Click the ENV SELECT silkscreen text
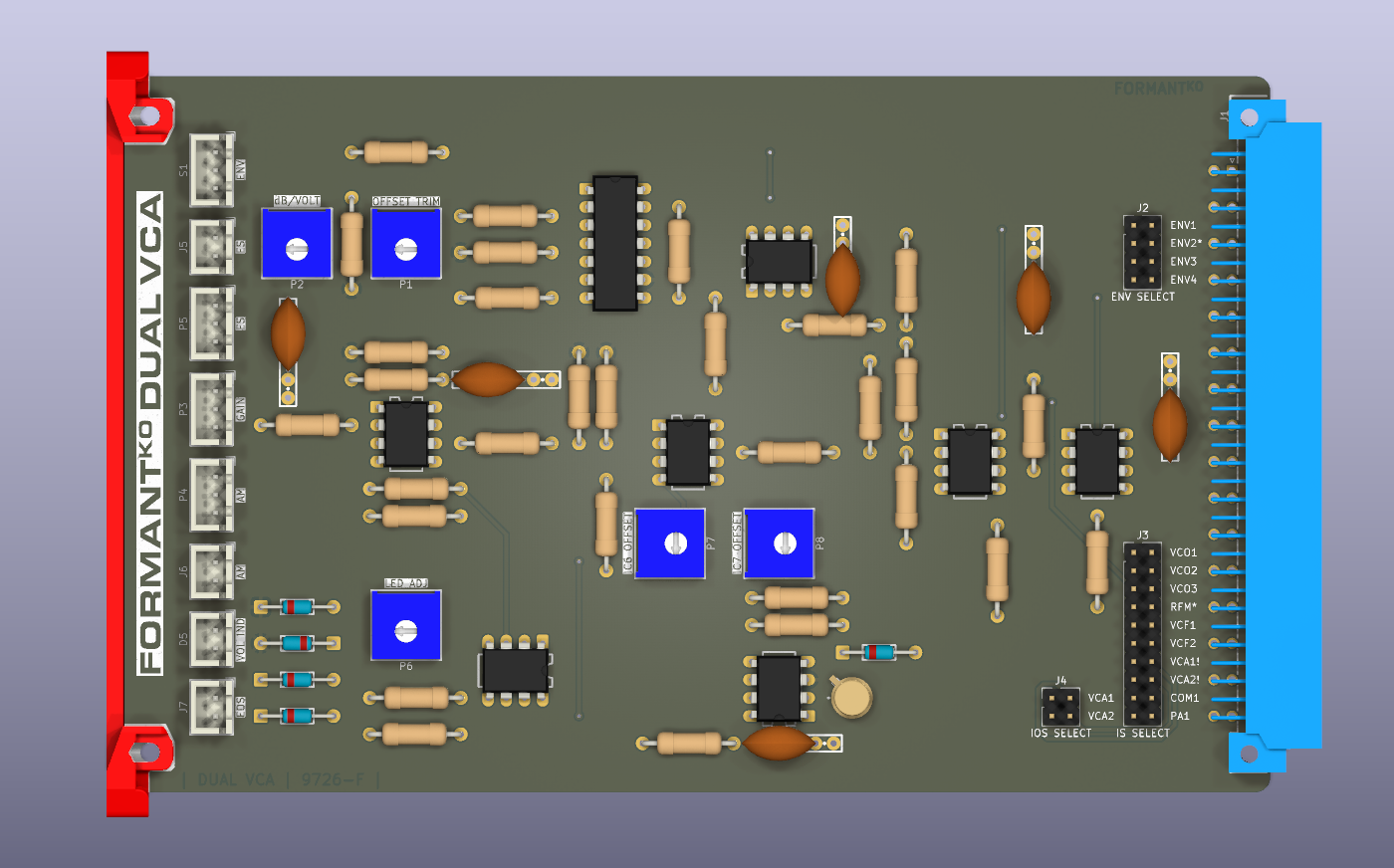 pos(1143,297)
